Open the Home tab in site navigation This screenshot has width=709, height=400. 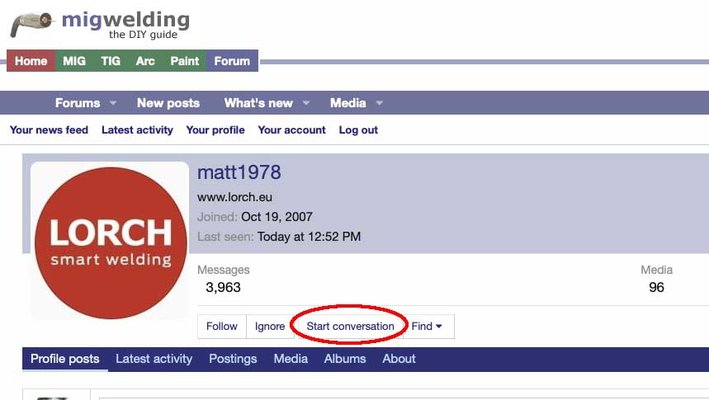[31, 61]
